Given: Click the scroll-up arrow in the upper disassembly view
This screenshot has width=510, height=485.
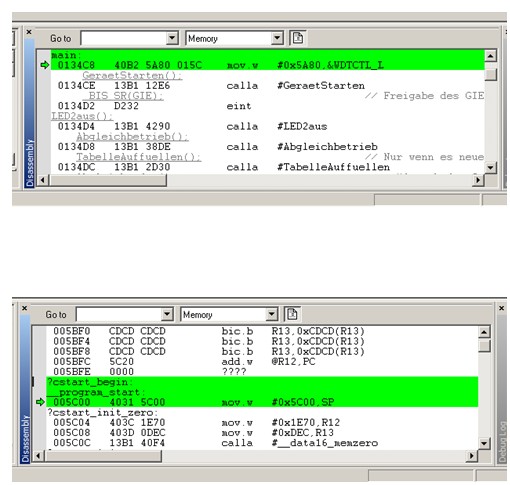Looking at the screenshot, I should pos(490,56).
